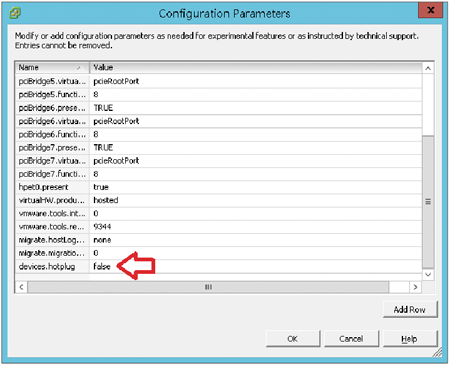Click the 9344 value of vmware.tools.re…

tap(102, 227)
